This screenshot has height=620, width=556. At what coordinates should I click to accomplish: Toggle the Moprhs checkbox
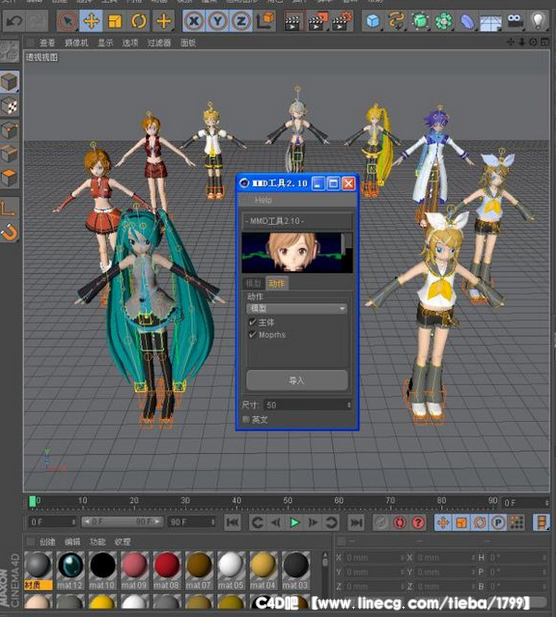(252, 335)
